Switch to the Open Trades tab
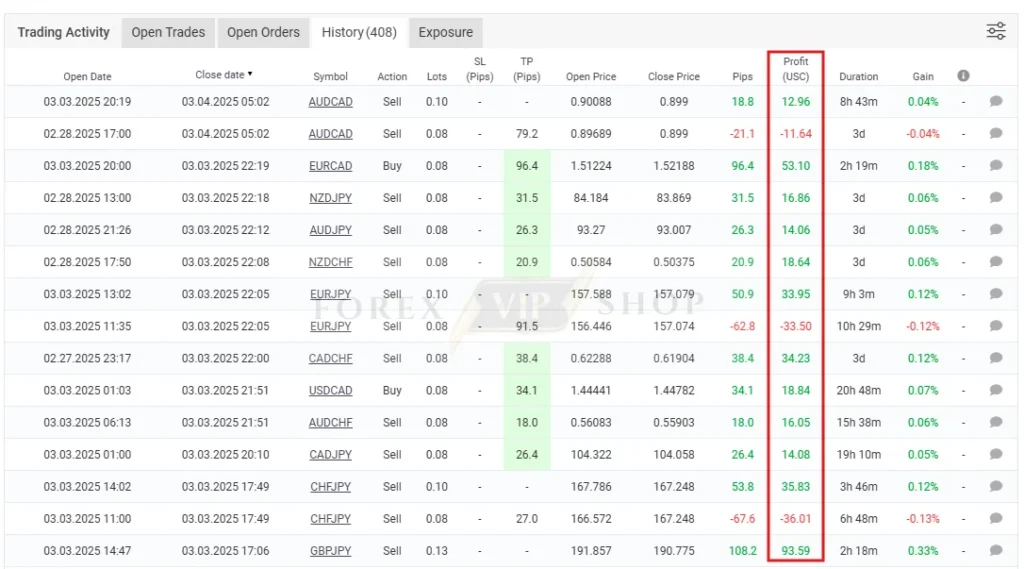1024x569 pixels. point(168,32)
